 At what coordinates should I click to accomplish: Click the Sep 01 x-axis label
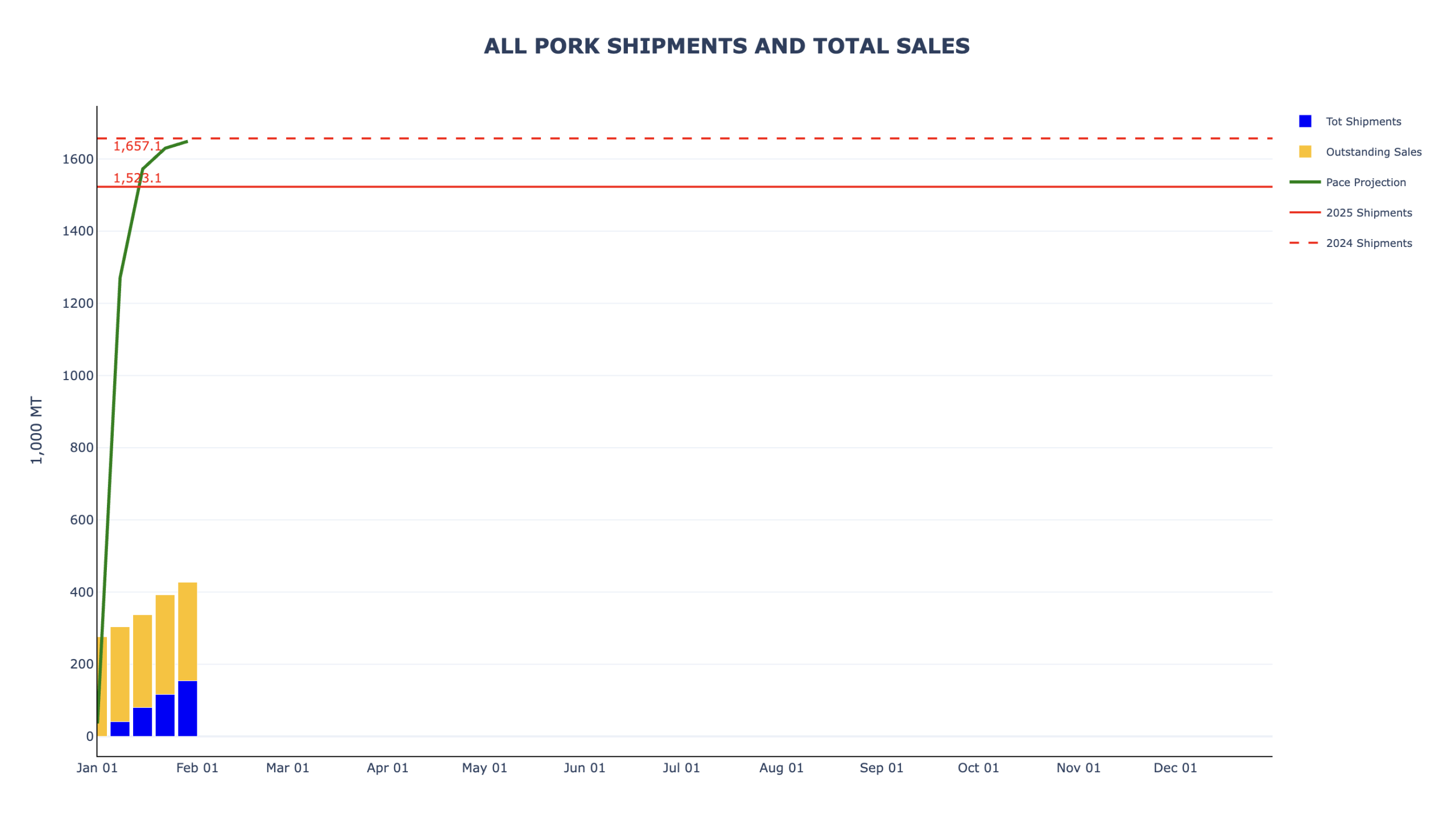(881, 768)
